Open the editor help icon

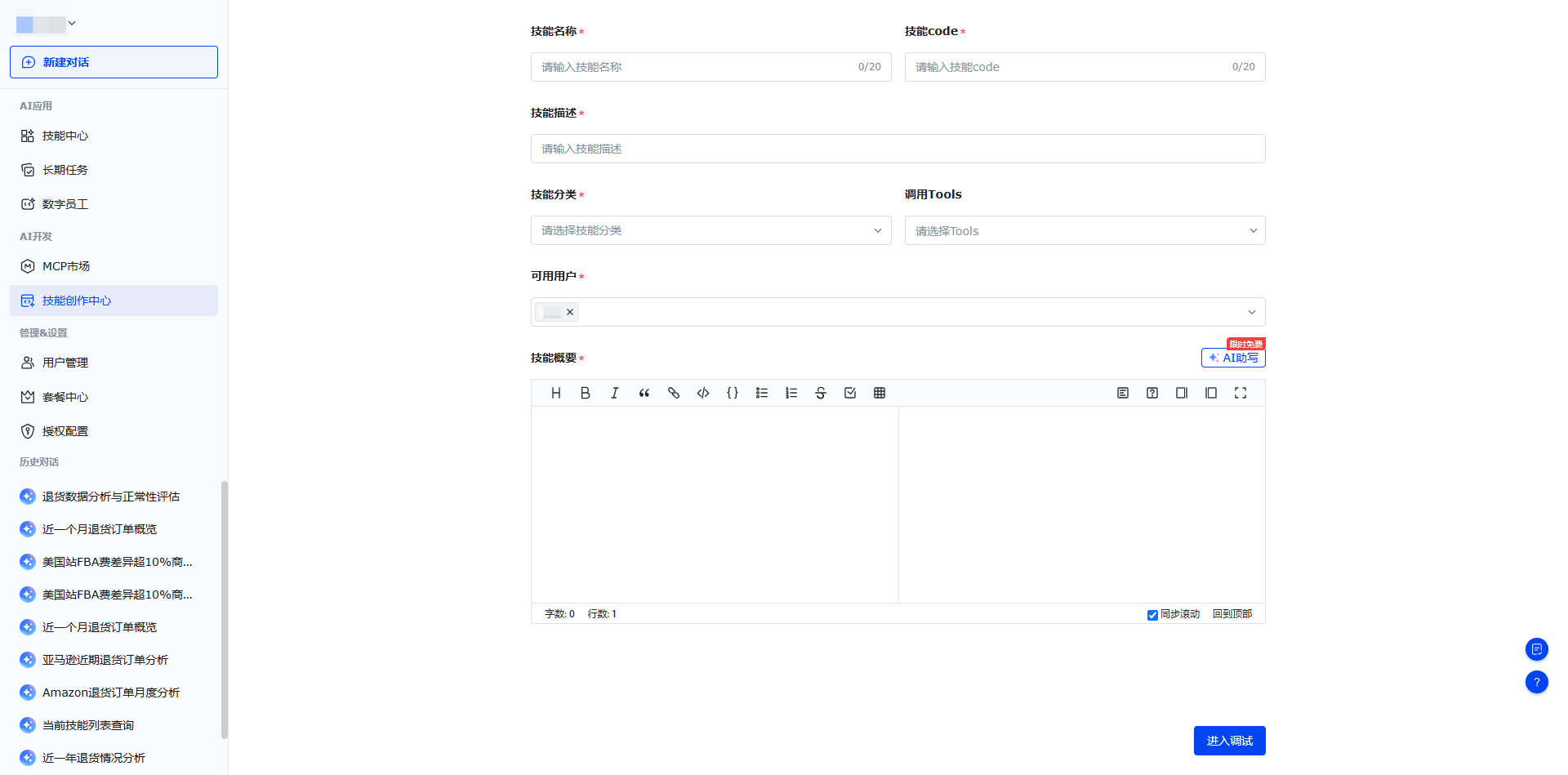click(1152, 393)
